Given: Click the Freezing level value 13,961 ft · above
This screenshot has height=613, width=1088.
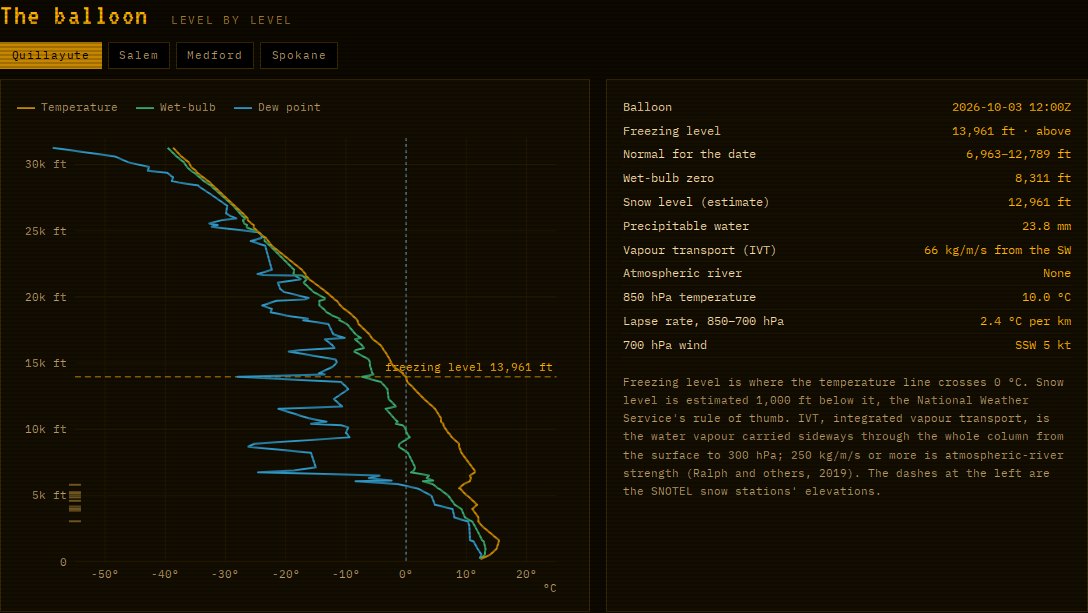Looking at the screenshot, I should (1011, 131).
